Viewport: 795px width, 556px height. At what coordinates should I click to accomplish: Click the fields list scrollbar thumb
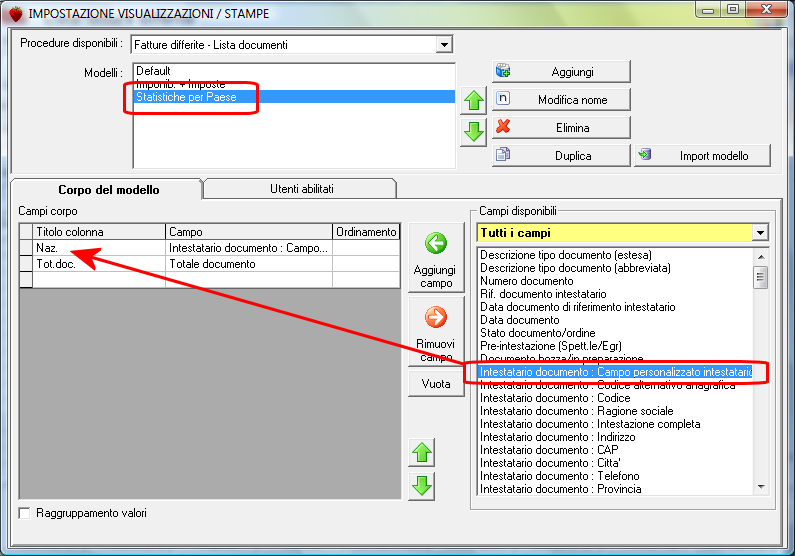click(x=761, y=277)
